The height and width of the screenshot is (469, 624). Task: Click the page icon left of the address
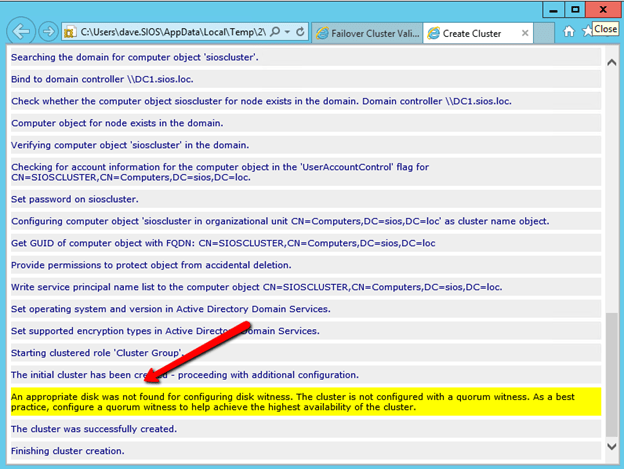(71, 32)
